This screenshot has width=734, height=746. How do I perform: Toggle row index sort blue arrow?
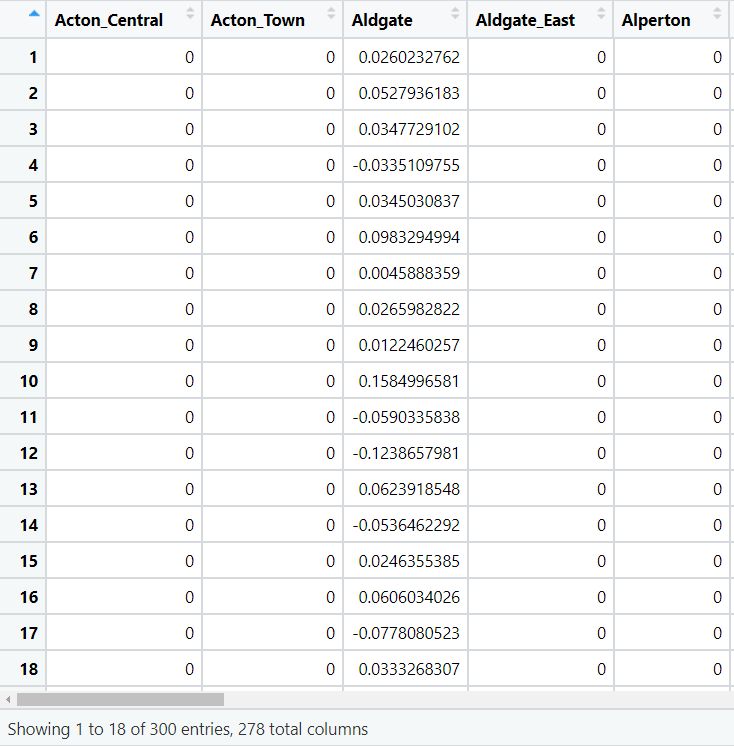click(34, 13)
